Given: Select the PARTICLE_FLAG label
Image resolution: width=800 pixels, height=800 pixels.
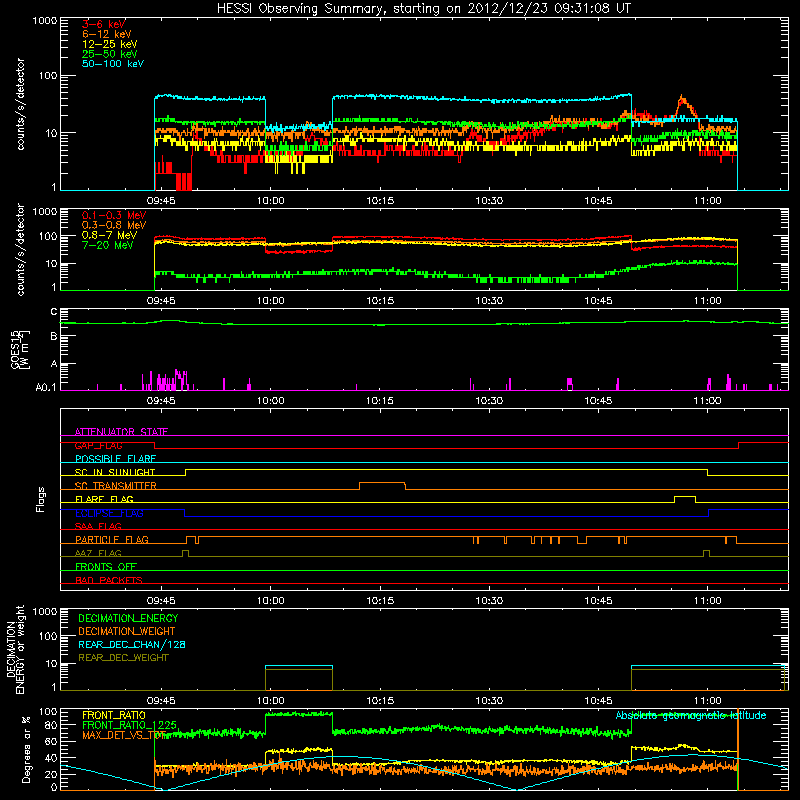Looking at the screenshot, I should (112, 540).
